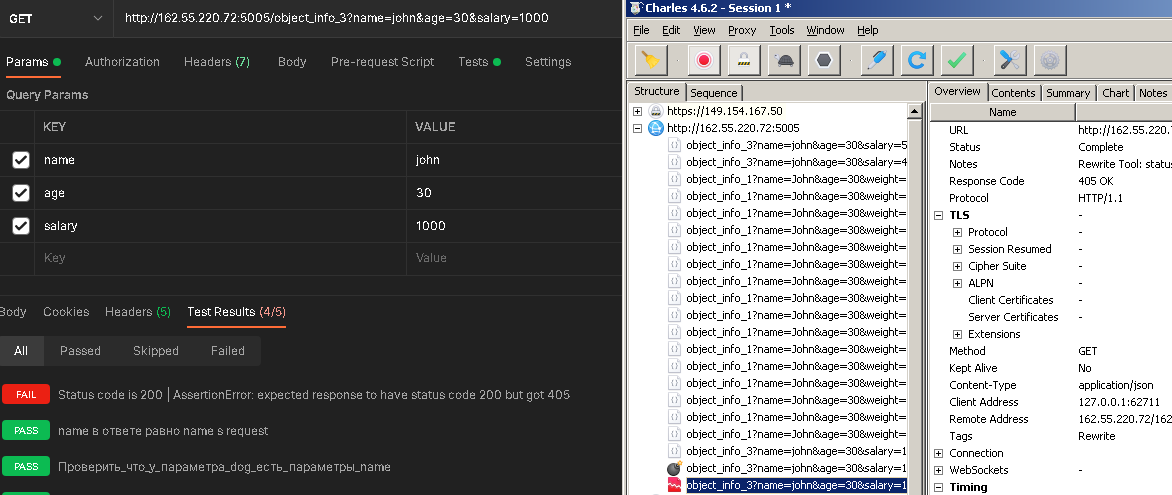Click the empty Value param field
This screenshot has height=495, width=1172.
pos(514,258)
